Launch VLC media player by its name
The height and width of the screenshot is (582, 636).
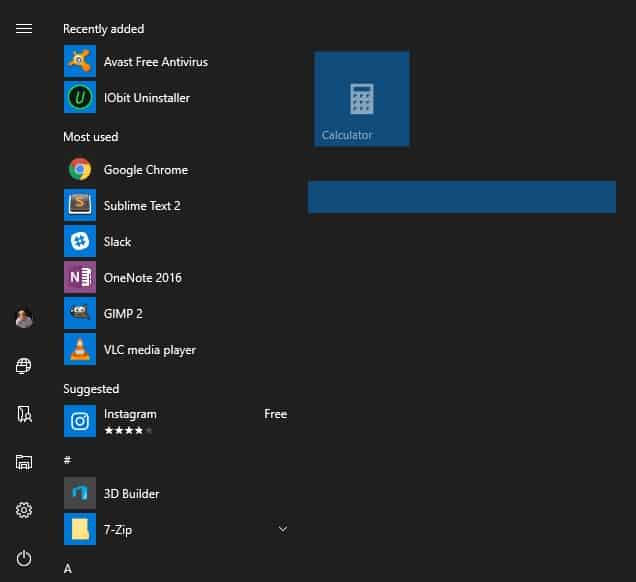[150, 350]
